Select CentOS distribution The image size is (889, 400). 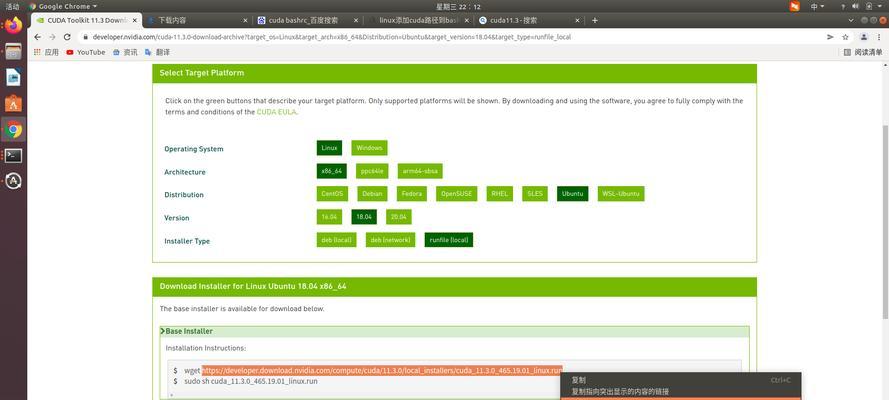[332, 194]
